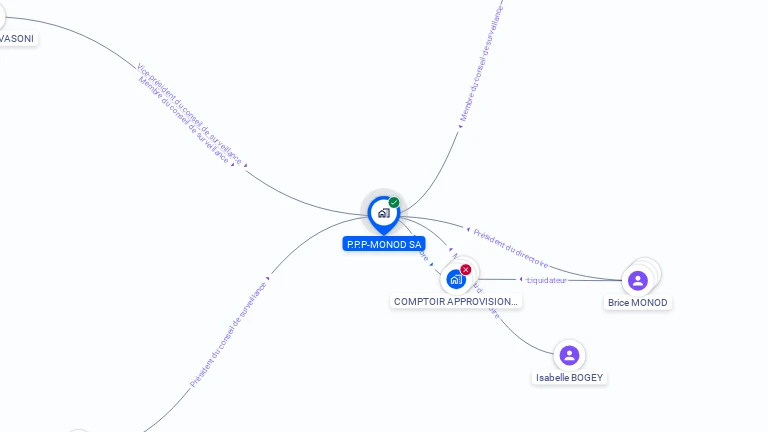This screenshot has height=432, width=768.
Task: Click the partially visible VASONI node label
Action: (17, 39)
